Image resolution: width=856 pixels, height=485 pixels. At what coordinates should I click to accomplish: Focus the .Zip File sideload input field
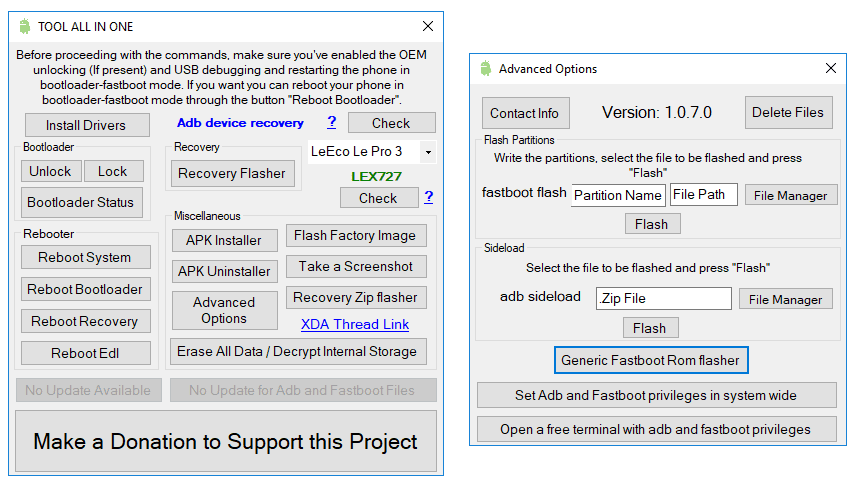click(x=663, y=298)
